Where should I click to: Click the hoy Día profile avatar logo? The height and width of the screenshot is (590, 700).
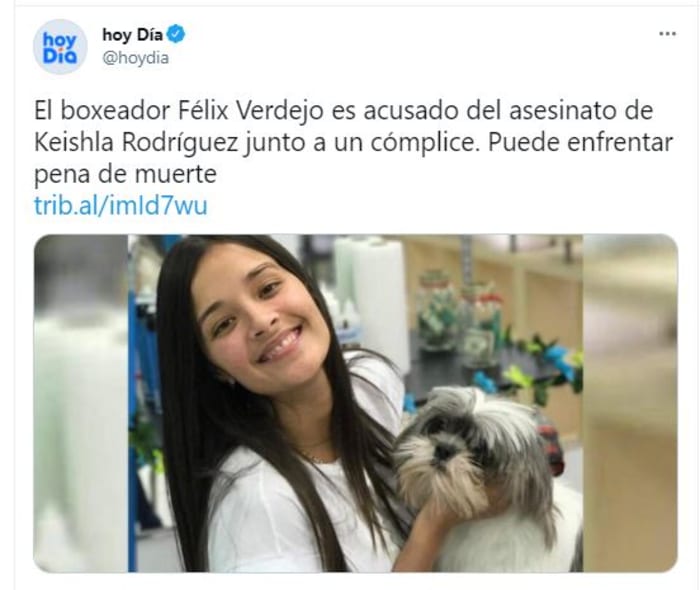click(x=60, y=46)
